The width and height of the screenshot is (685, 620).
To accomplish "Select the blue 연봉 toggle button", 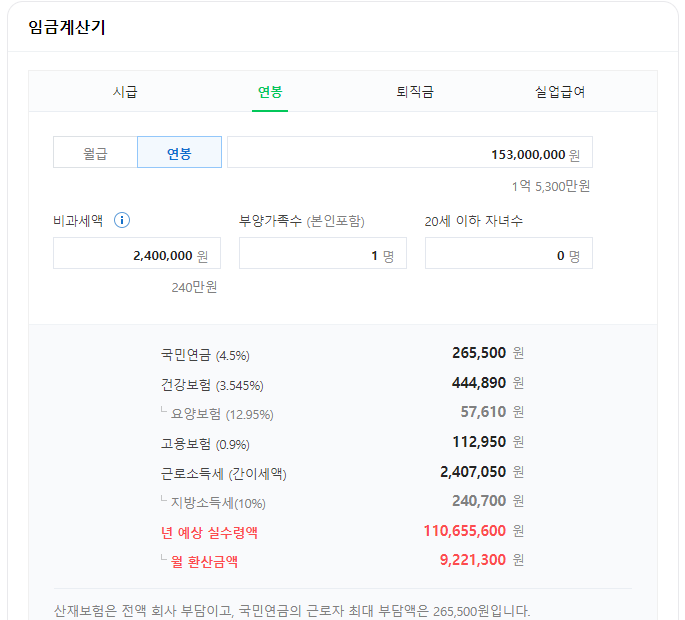I will coord(180,152).
